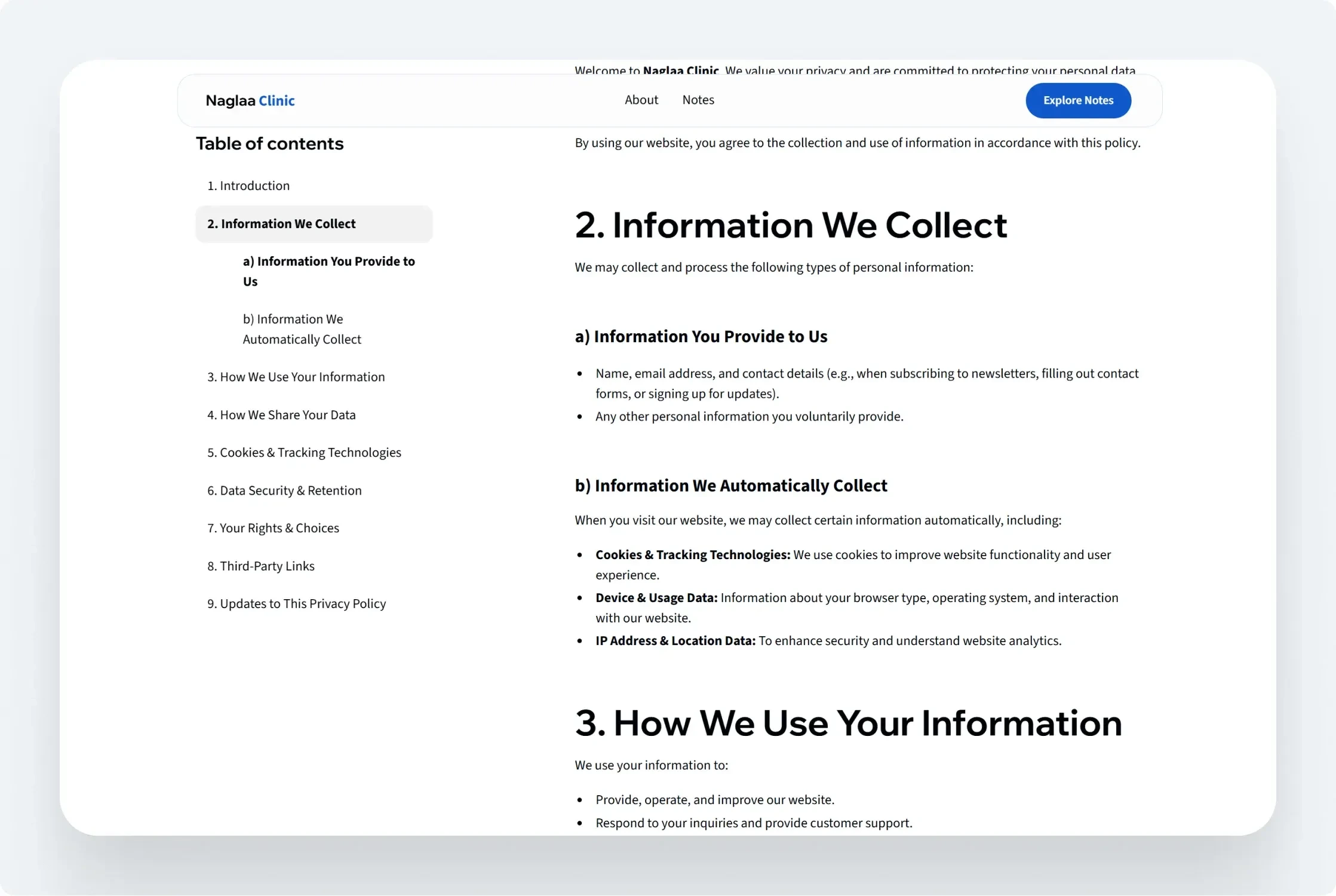Click the b) Information We Automatically Collect subheading
The width and height of the screenshot is (1336, 896).
730,486
